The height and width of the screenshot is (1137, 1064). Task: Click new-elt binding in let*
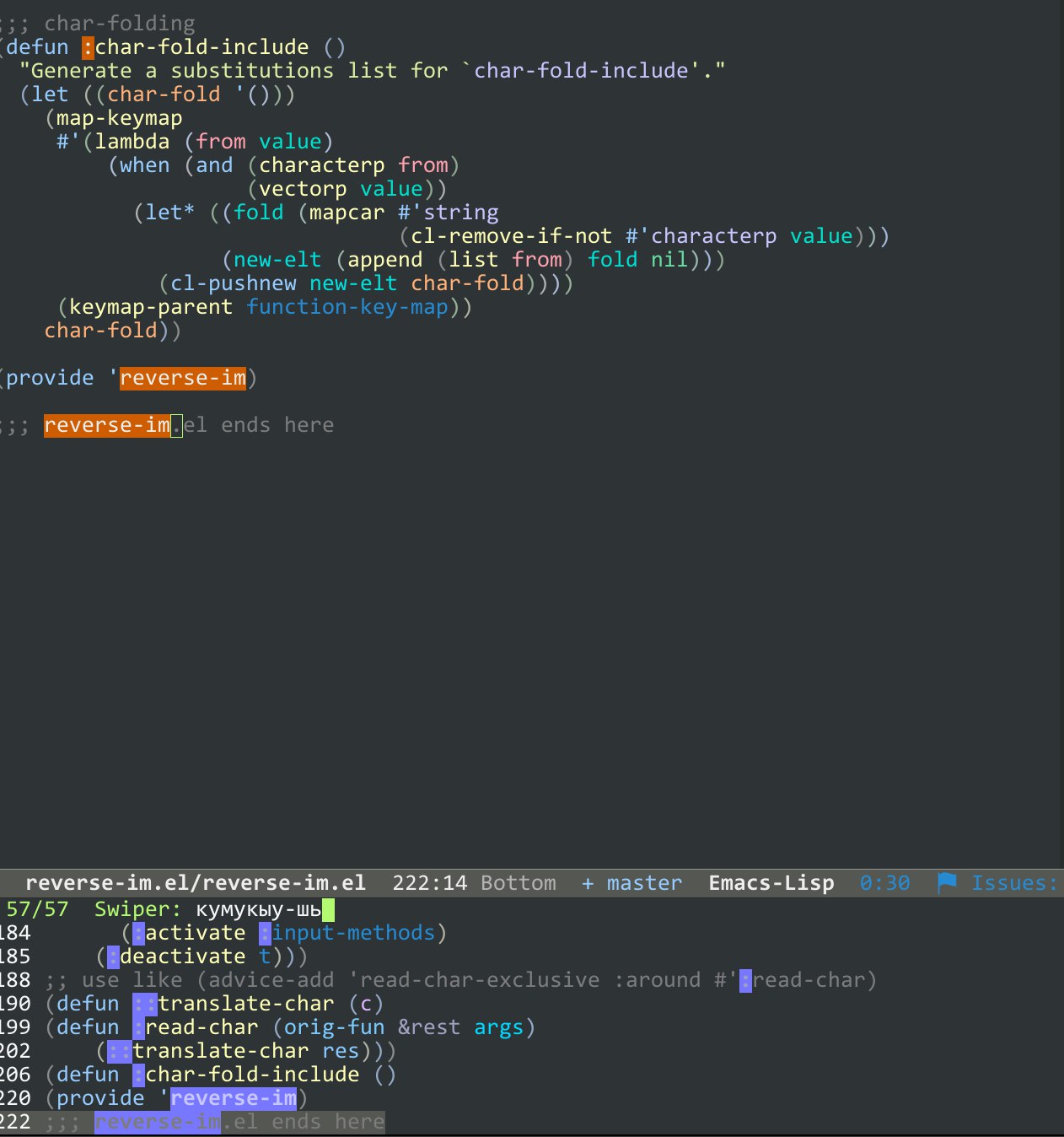(277, 260)
